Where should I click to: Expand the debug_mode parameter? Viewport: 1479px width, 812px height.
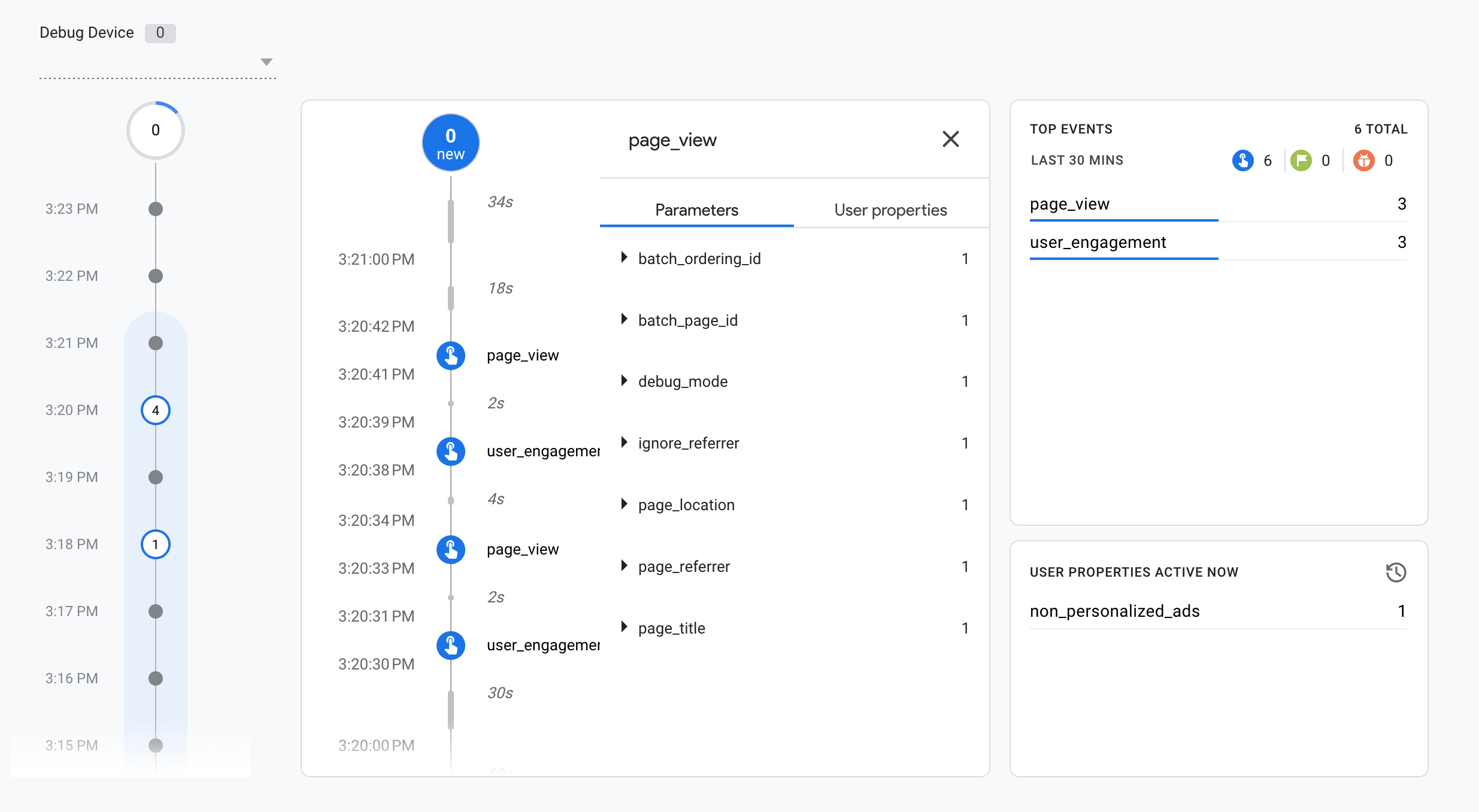pyautogui.click(x=625, y=381)
